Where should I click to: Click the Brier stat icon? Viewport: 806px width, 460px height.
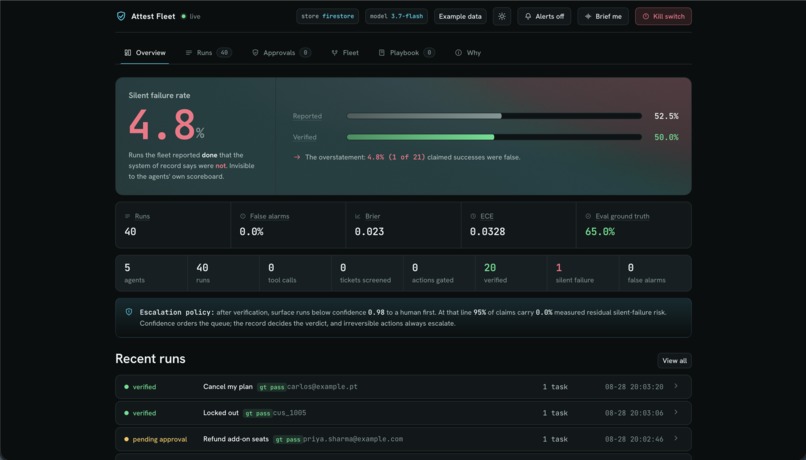pos(358,216)
